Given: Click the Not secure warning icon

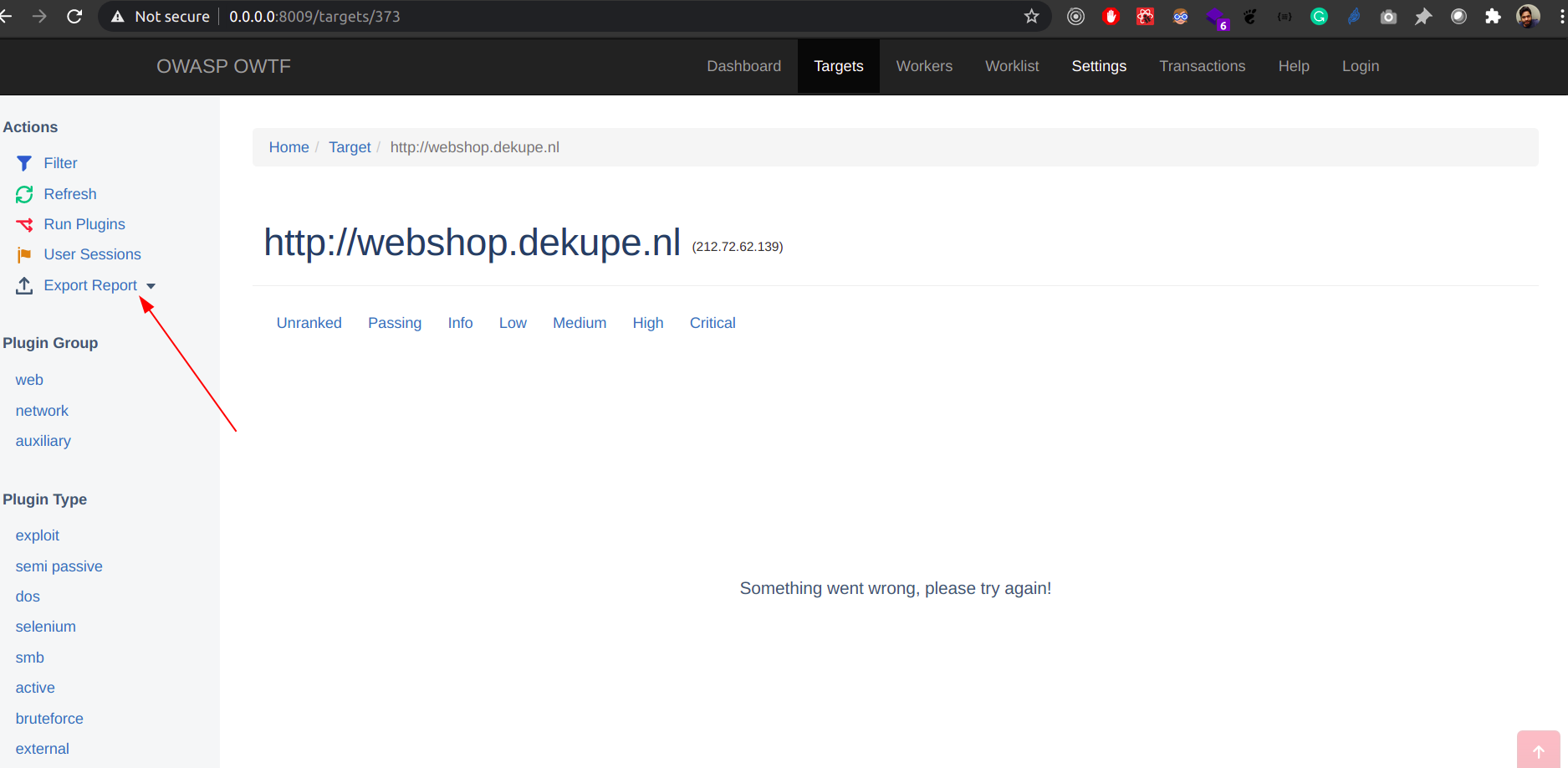Looking at the screenshot, I should (118, 17).
